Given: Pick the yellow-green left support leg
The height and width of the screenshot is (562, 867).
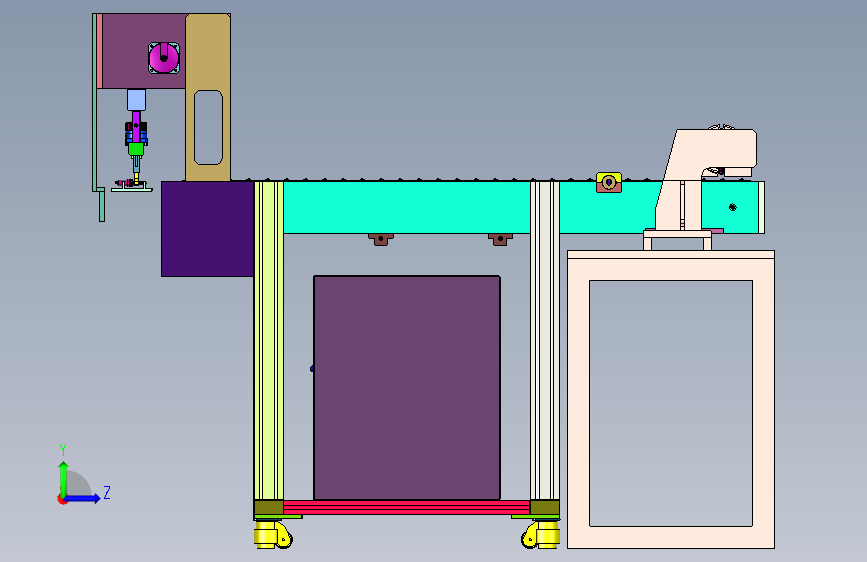Looking at the screenshot, I should 269,340.
